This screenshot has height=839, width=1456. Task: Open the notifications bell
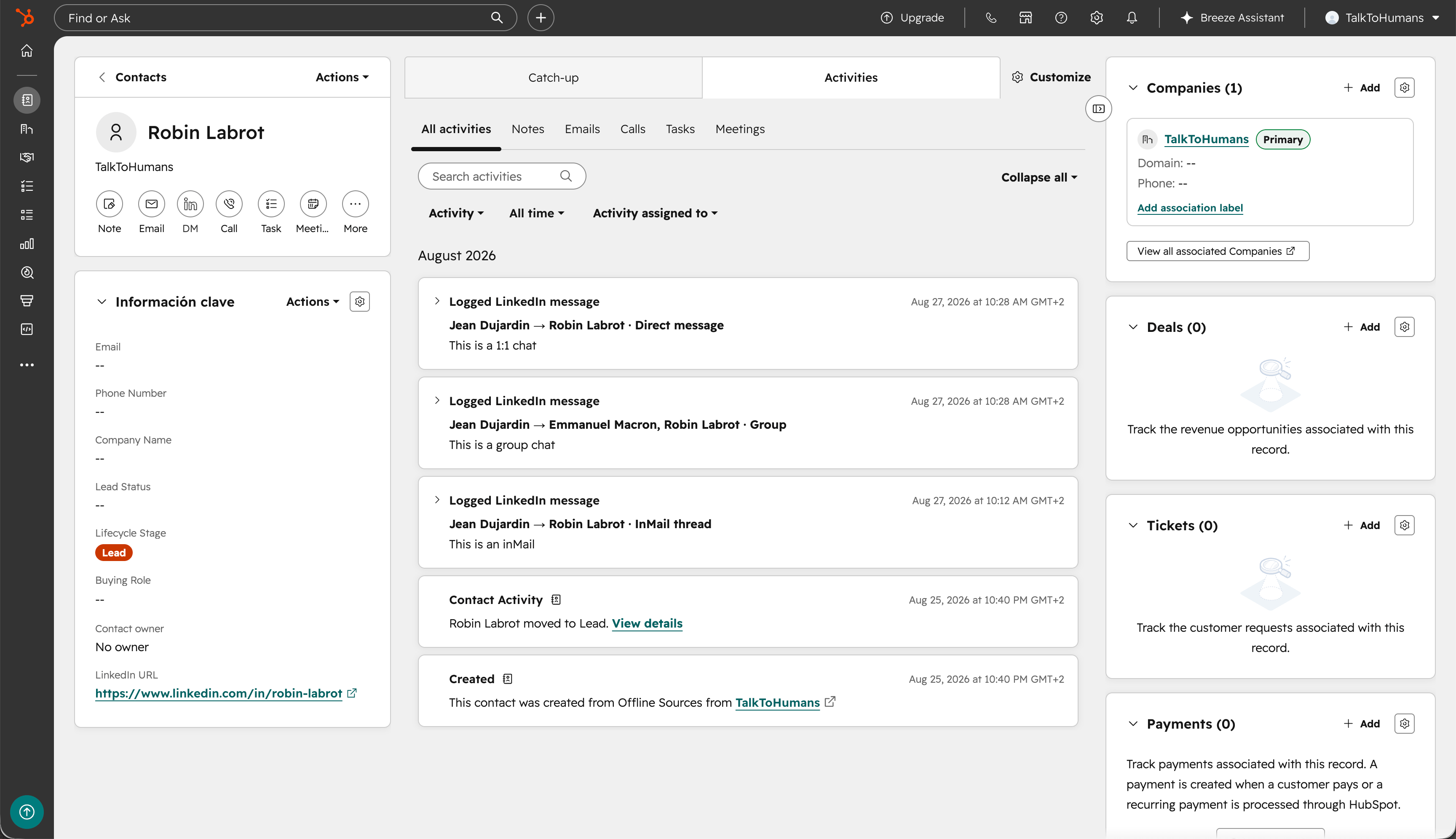[x=1132, y=18]
